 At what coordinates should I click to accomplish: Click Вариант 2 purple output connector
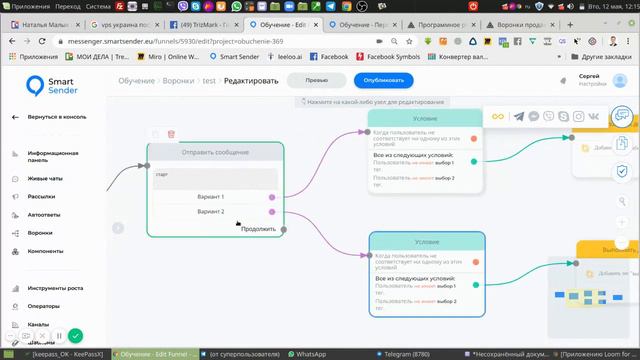[272, 212]
